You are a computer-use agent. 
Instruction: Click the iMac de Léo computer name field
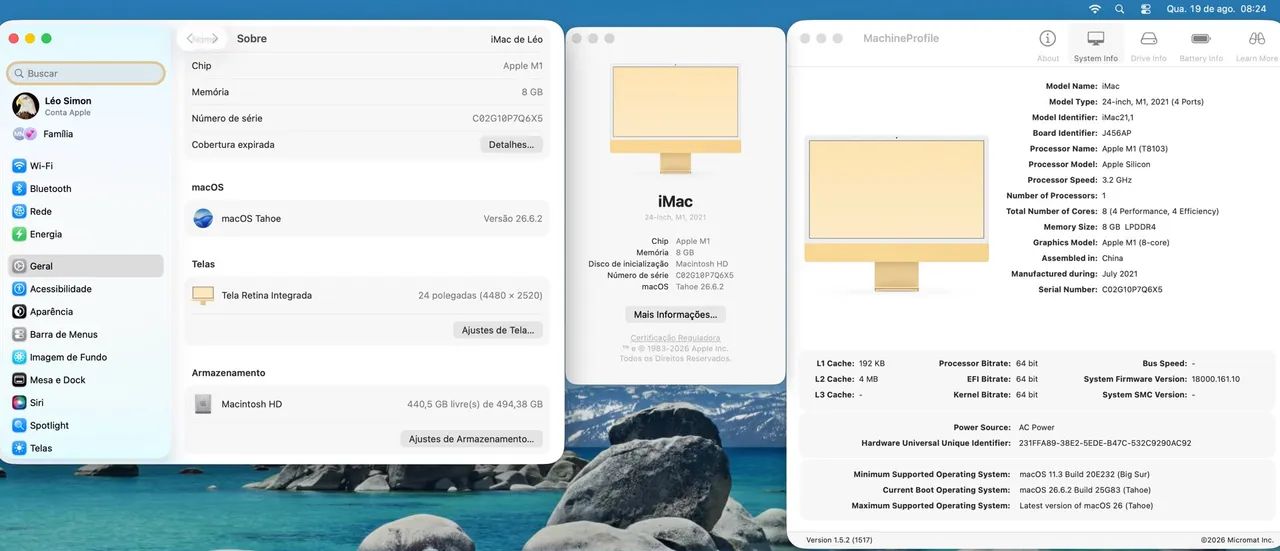516,39
